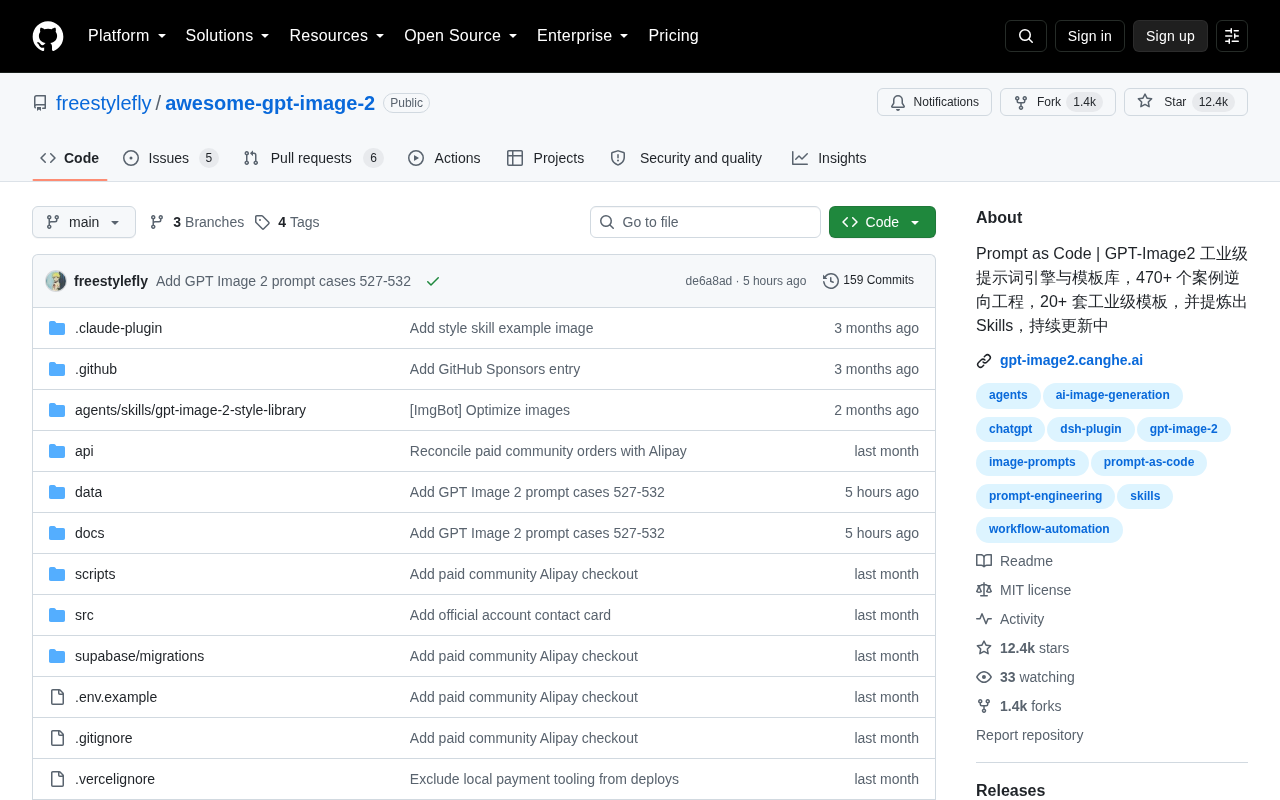1280x800 pixels.
Task: Click the commit status green checkmark
Action: [433, 281]
